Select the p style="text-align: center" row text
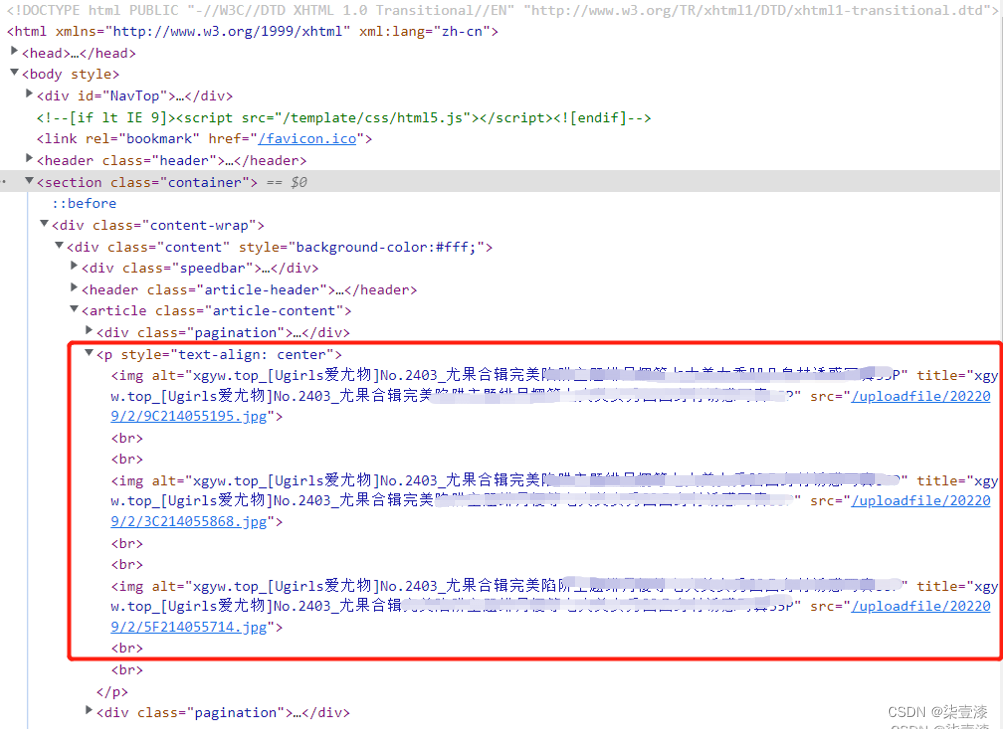This screenshot has height=729, width=1003. coord(219,354)
